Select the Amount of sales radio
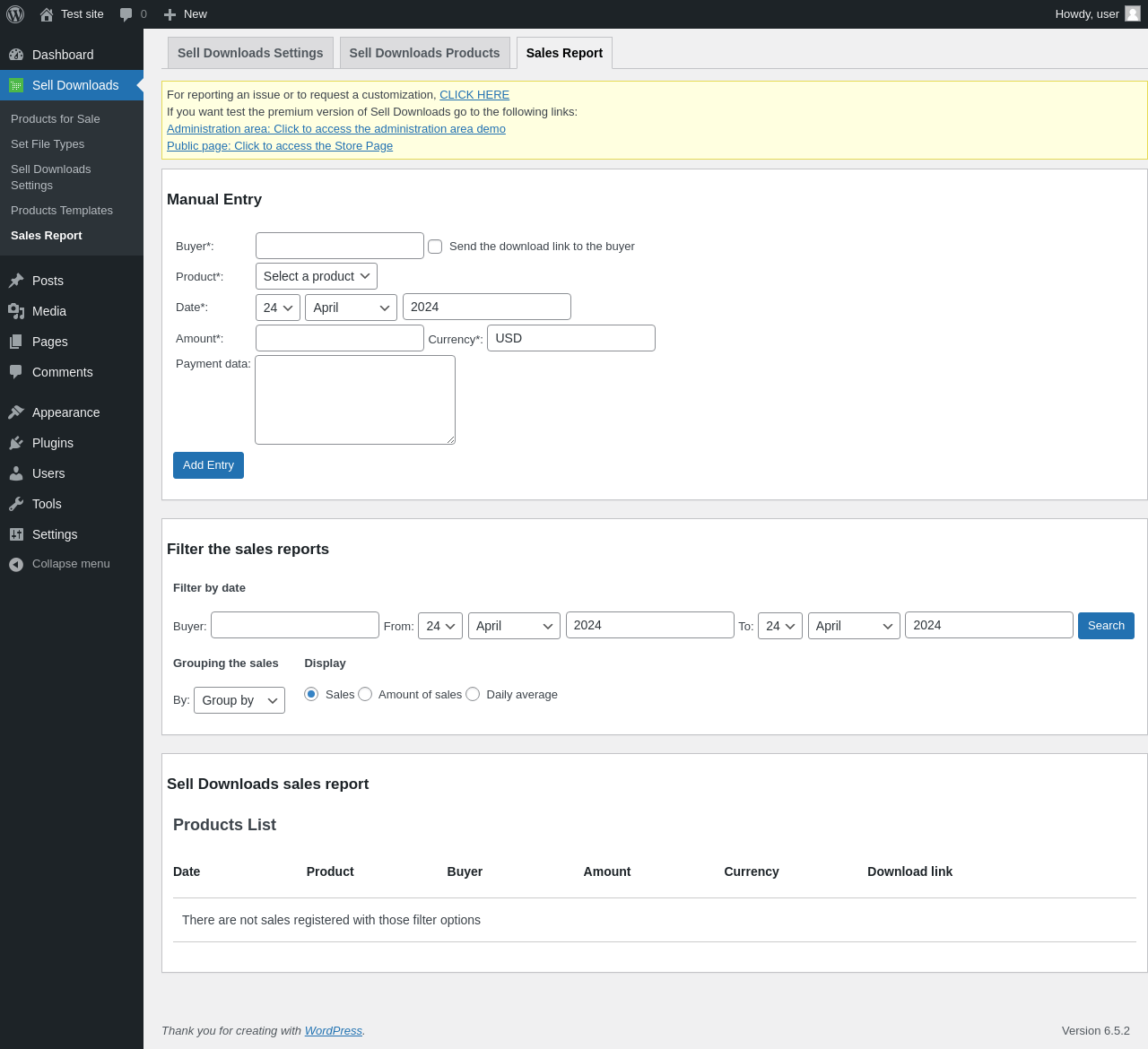Image resolution: width=1148 pixels, height=1049 pixels. coord(365,694)
